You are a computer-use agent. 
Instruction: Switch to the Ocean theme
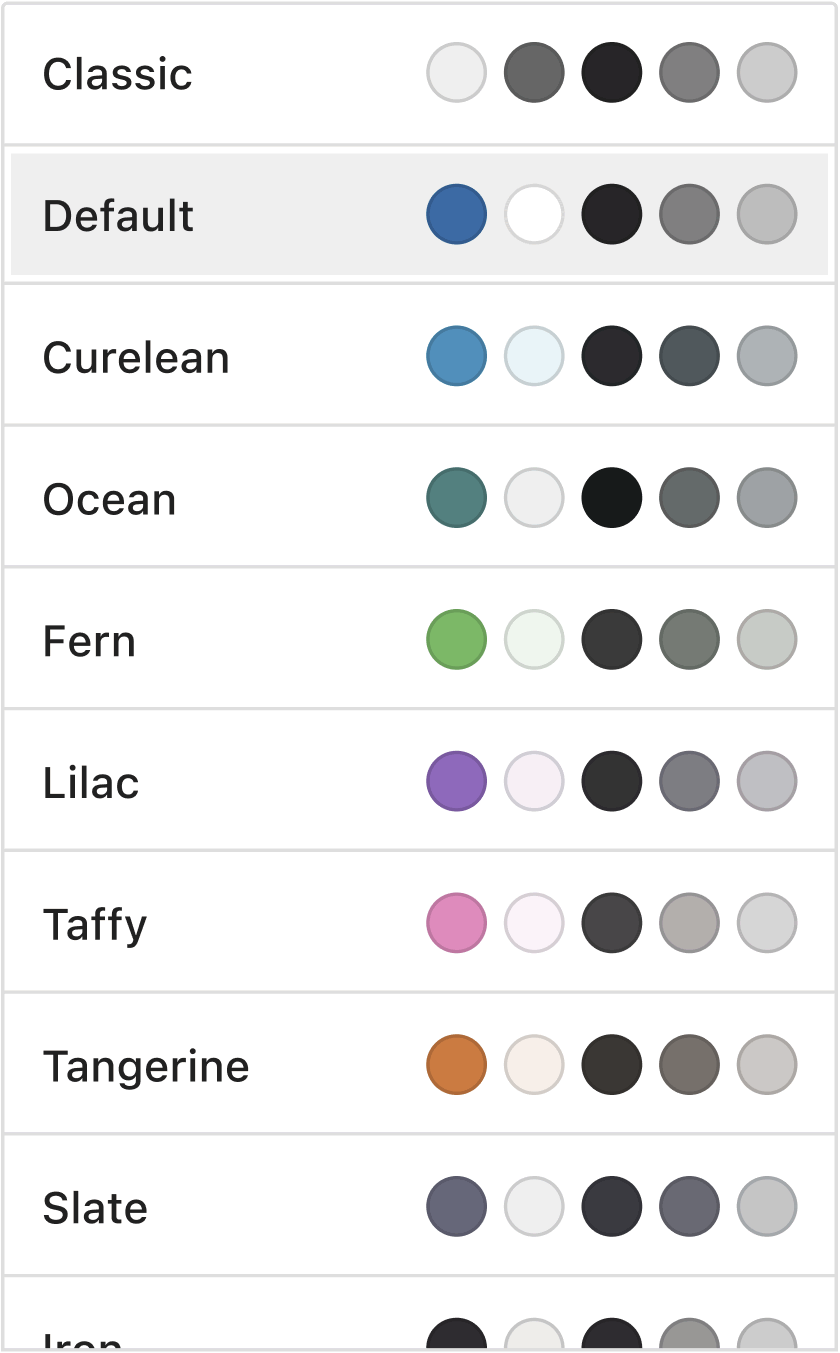pyautogui.click(x=109, y=500)
